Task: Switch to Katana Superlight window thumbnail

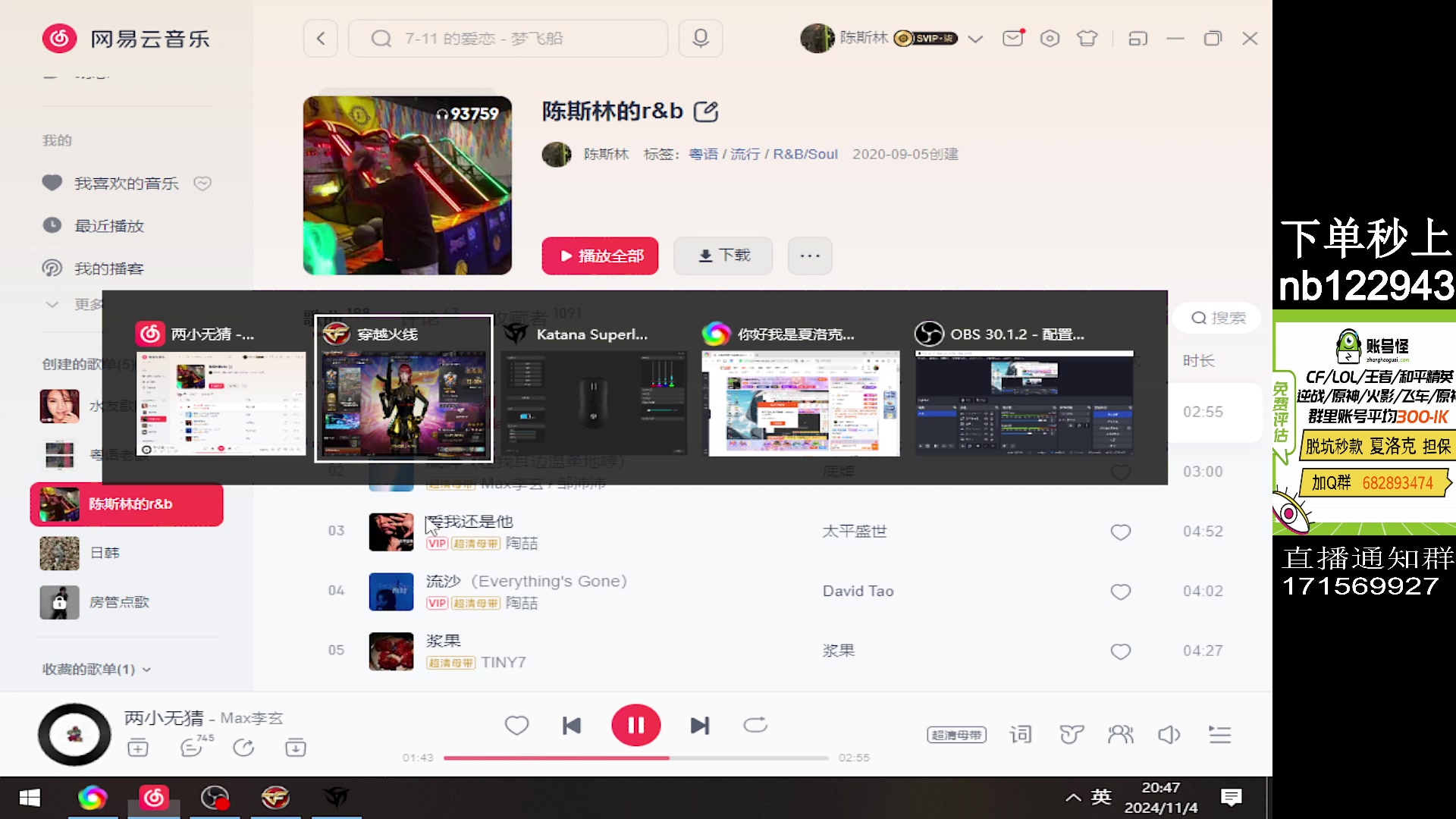Action: (x=594, y=389)
